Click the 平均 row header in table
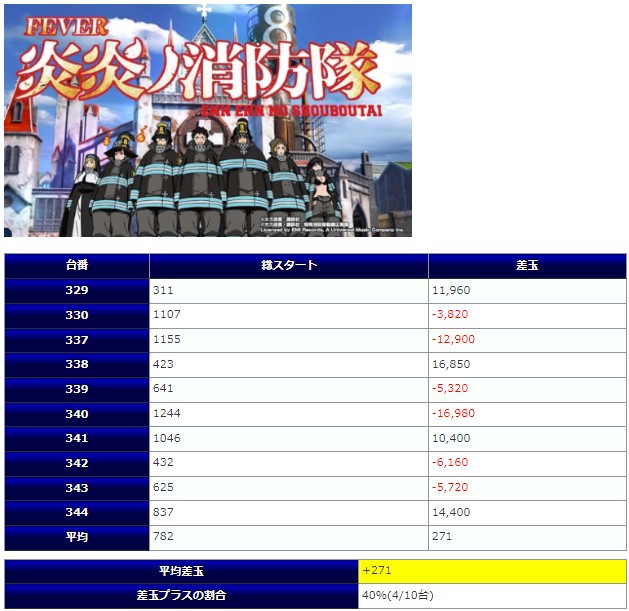This screenshot has height=611, width=629. (x=77, y=538)
